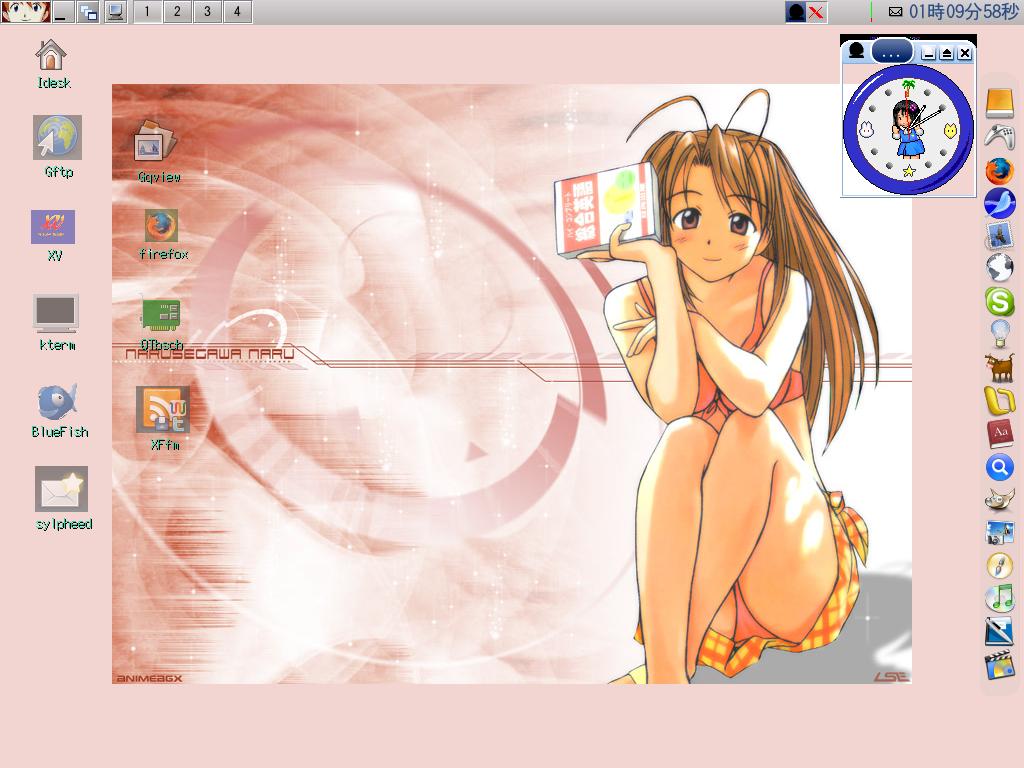This screenshot has height=768, width=1024.
Task: Open the red dictionary dock icon
Action: 999,433
